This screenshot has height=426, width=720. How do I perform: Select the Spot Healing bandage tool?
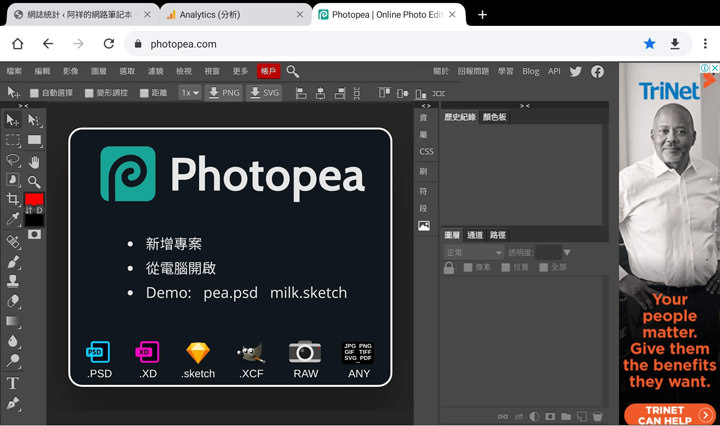coord(12,241)
